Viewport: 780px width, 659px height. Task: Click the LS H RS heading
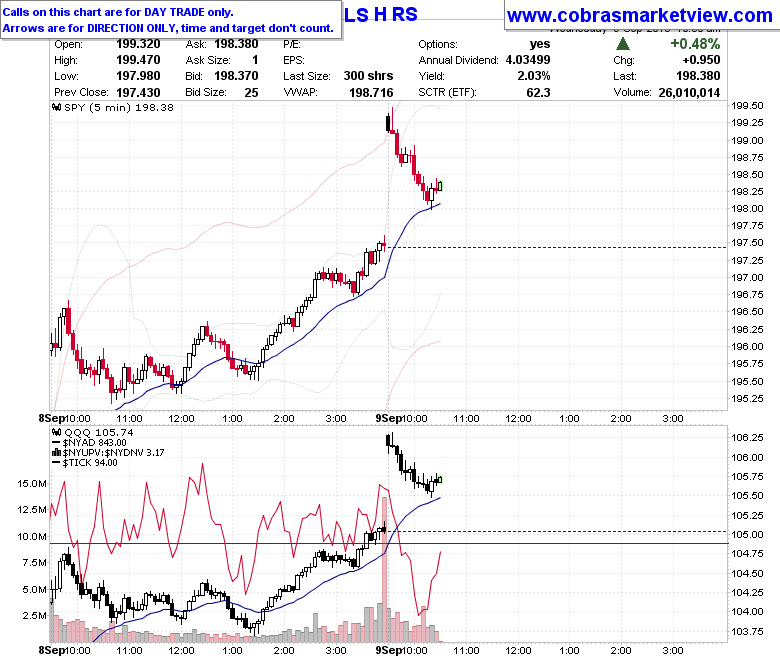381,15
